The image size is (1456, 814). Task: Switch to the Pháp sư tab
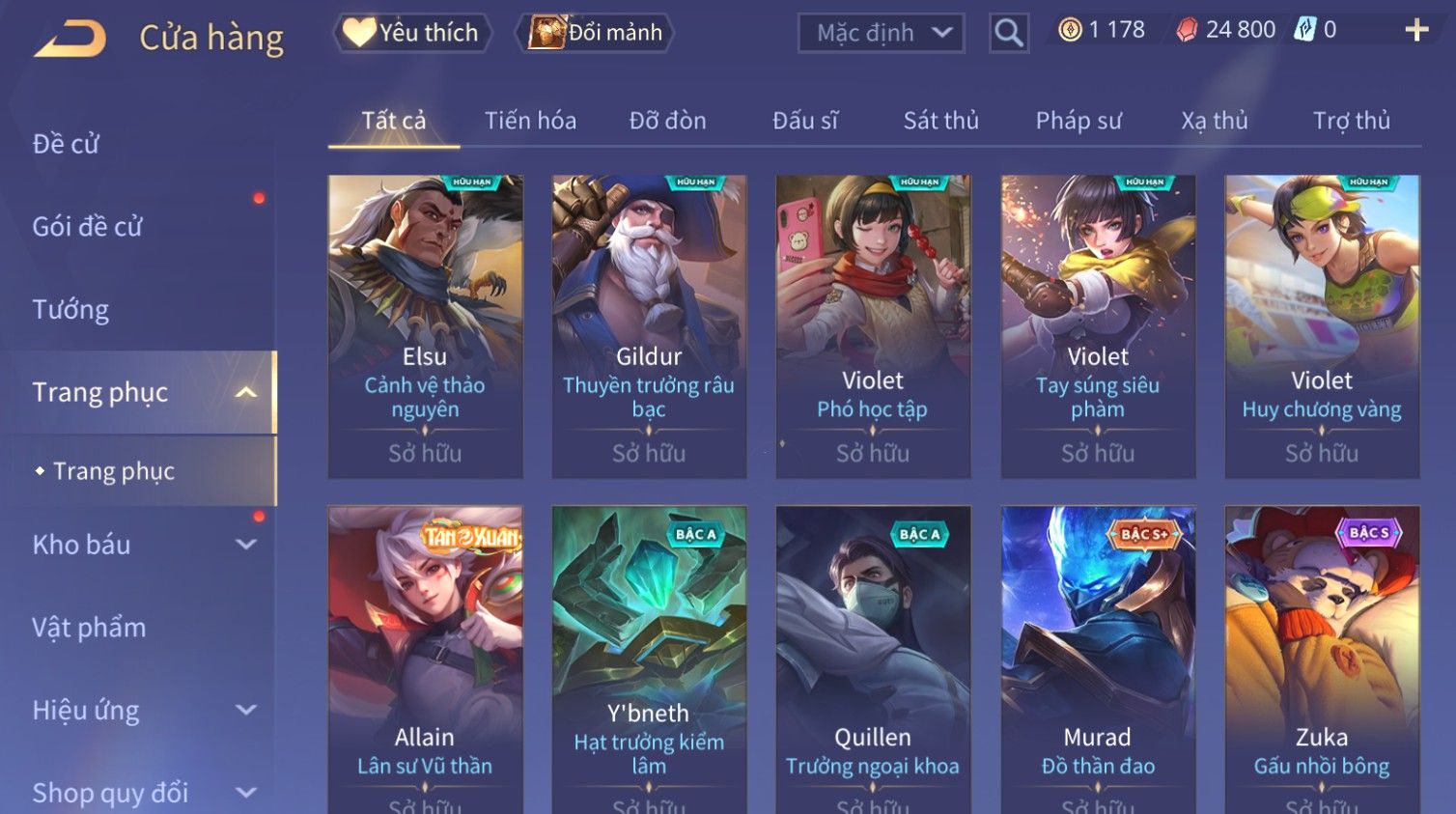[1078, 121]
